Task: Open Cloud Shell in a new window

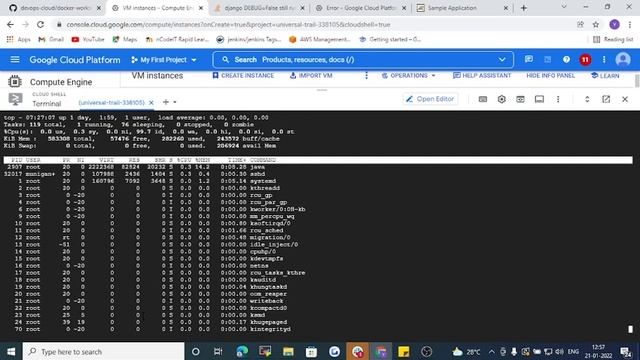Action: [x=606, y=99]
